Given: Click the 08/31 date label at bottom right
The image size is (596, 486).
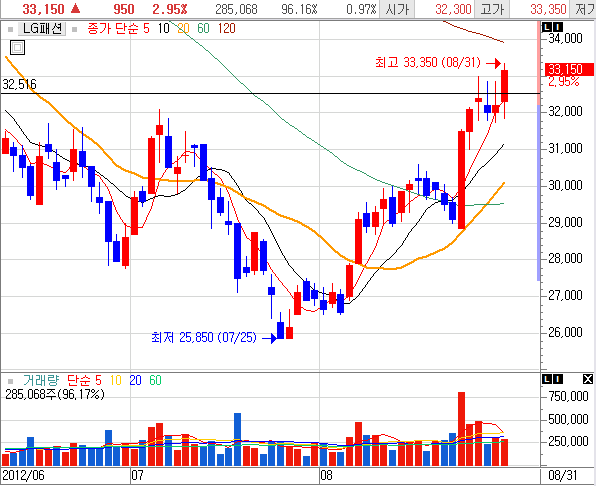Looking at the screenshot, I should pyautogui.click(x=563, y=475).
